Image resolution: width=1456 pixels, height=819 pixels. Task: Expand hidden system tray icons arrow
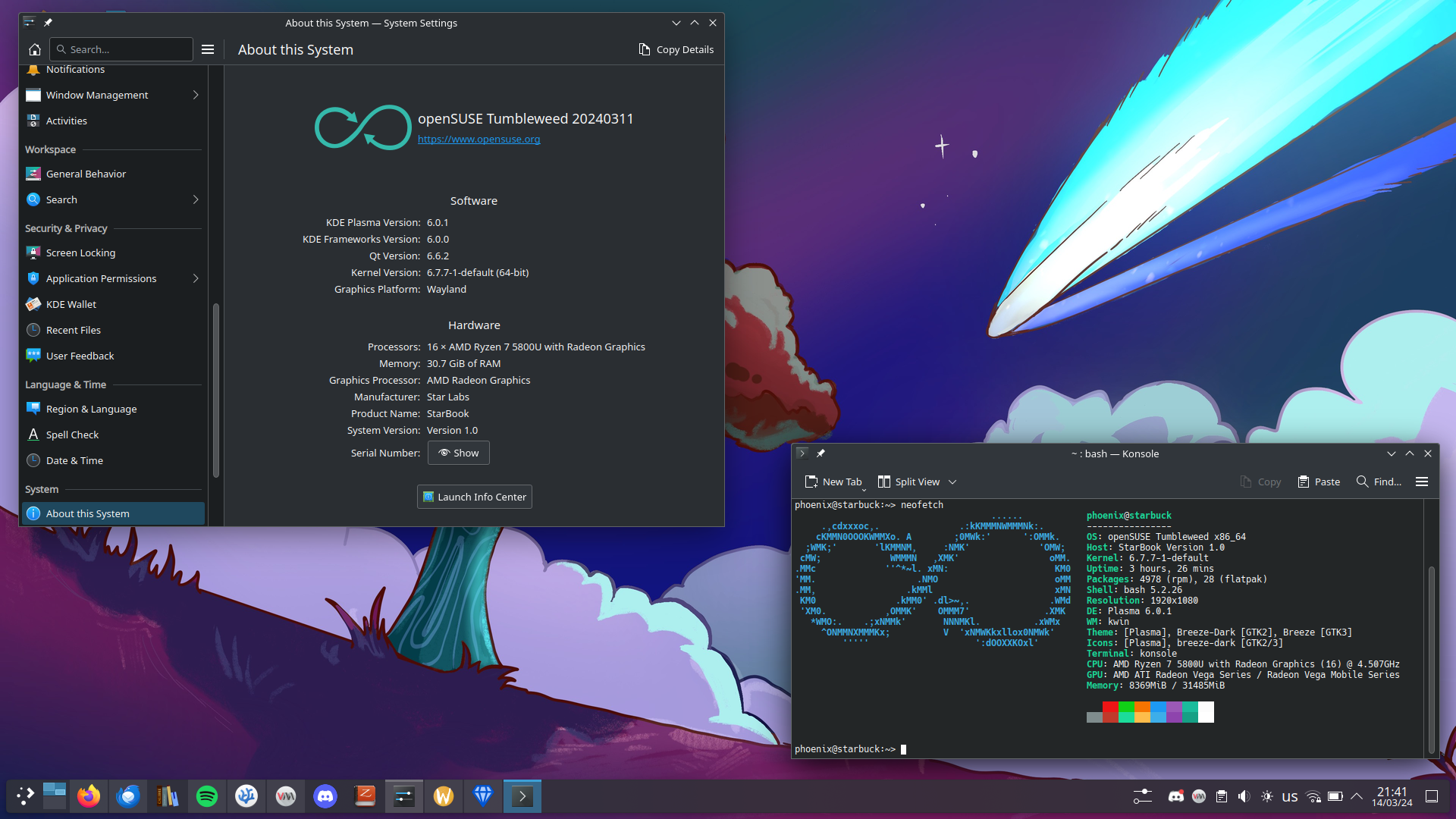[1357, 796]
